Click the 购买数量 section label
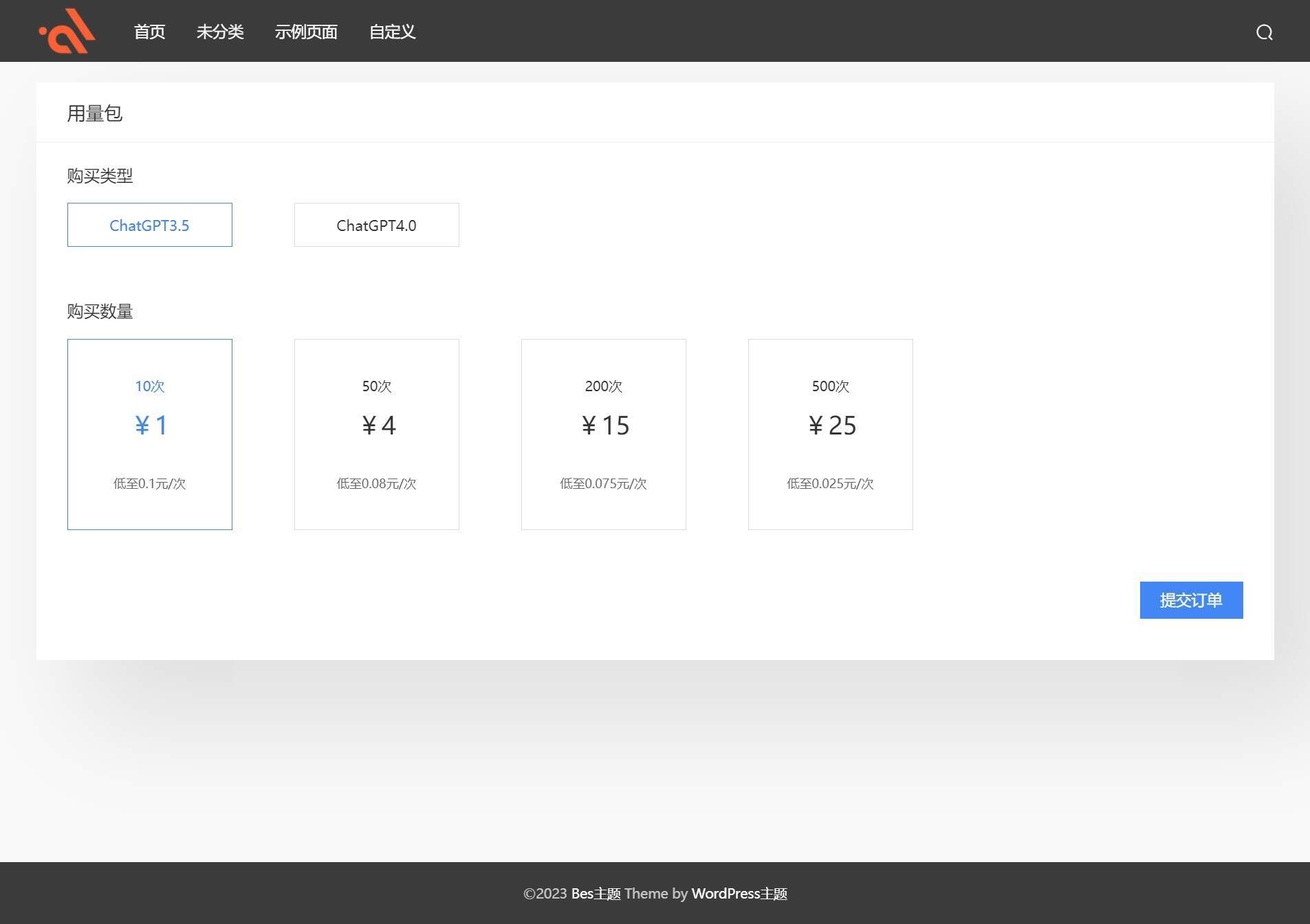Image resolution: width=1310 pixels, height=924 pixels. coord(100,311)
